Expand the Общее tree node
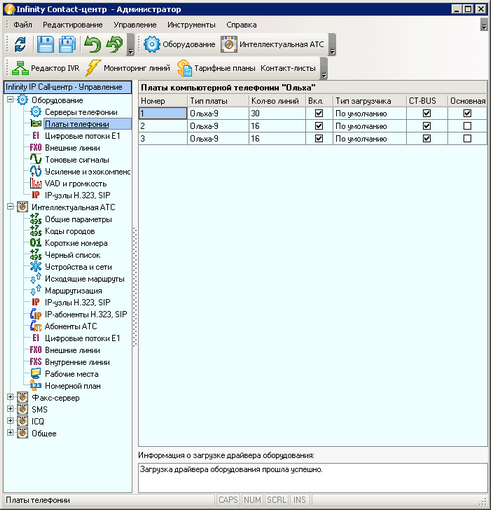The height and width of the screenshot is (510, 491). point(10,433)
